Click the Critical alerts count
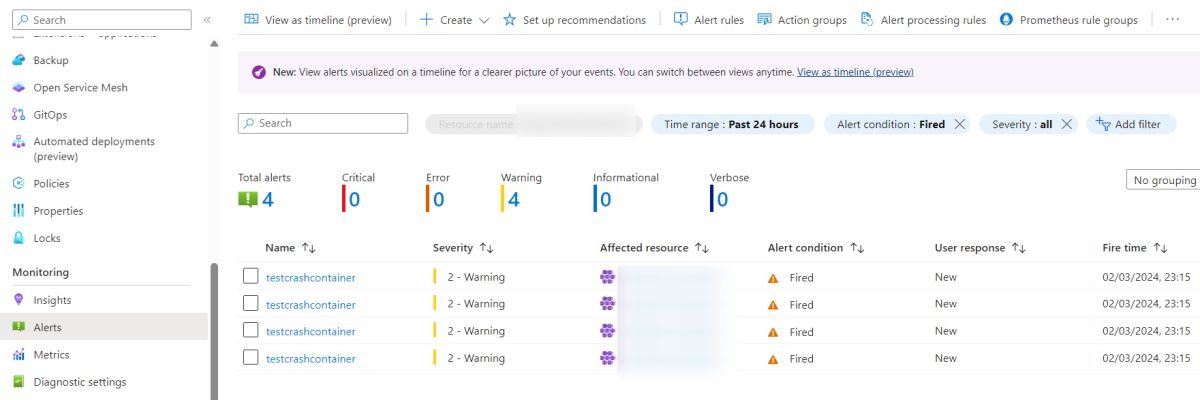 coord(354,199)
